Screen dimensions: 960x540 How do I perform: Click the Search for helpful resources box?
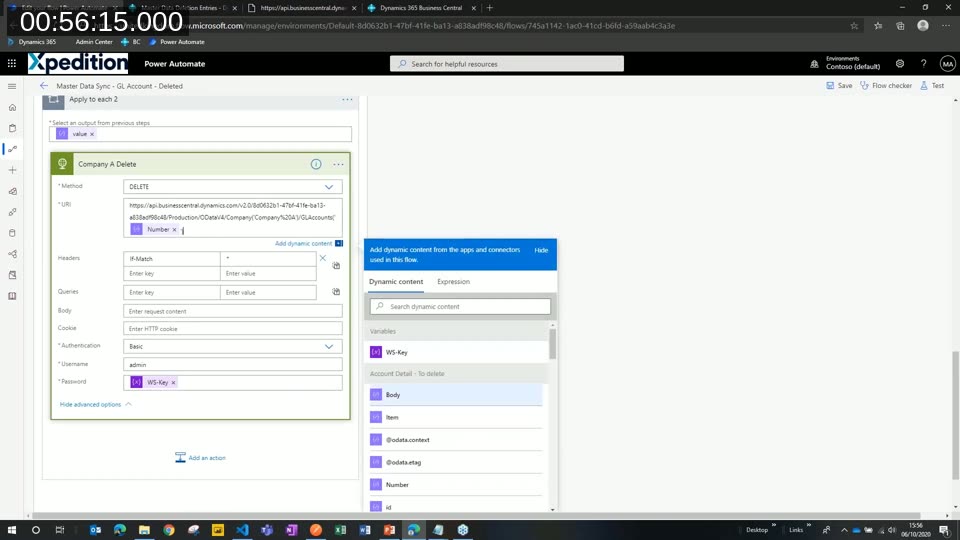[x=507, y=64]
